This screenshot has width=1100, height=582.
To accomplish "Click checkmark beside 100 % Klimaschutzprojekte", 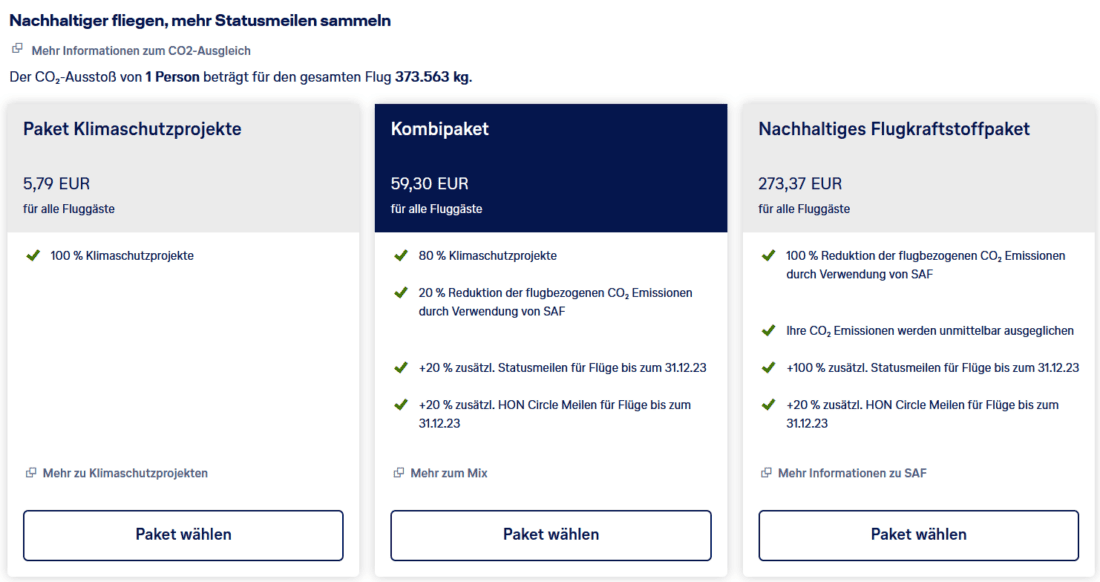I will pos(32,256).
